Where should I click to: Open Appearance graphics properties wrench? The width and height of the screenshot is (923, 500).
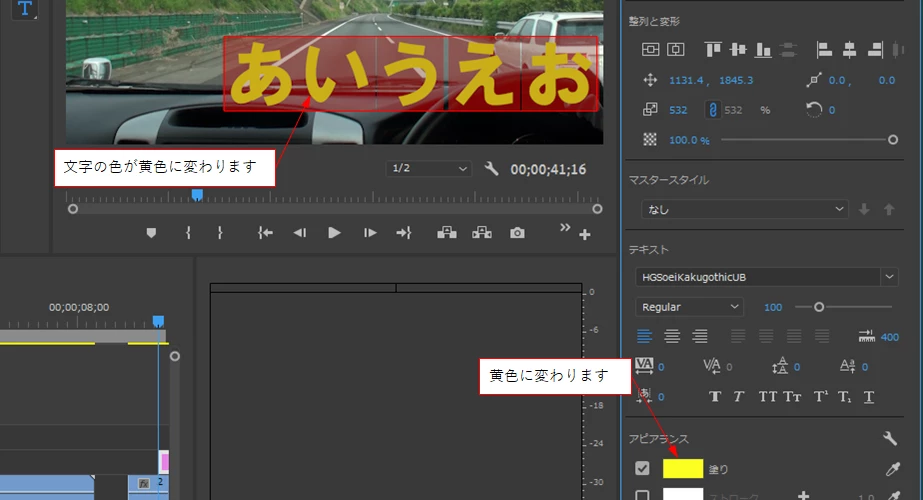click(889, 438)
